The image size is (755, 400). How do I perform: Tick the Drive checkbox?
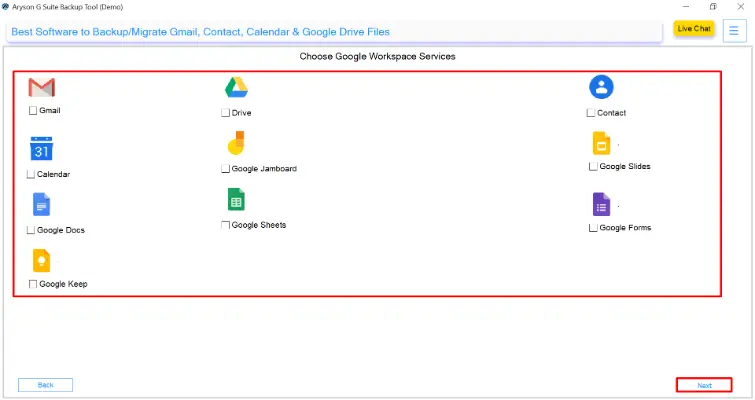tap(226, 113)
